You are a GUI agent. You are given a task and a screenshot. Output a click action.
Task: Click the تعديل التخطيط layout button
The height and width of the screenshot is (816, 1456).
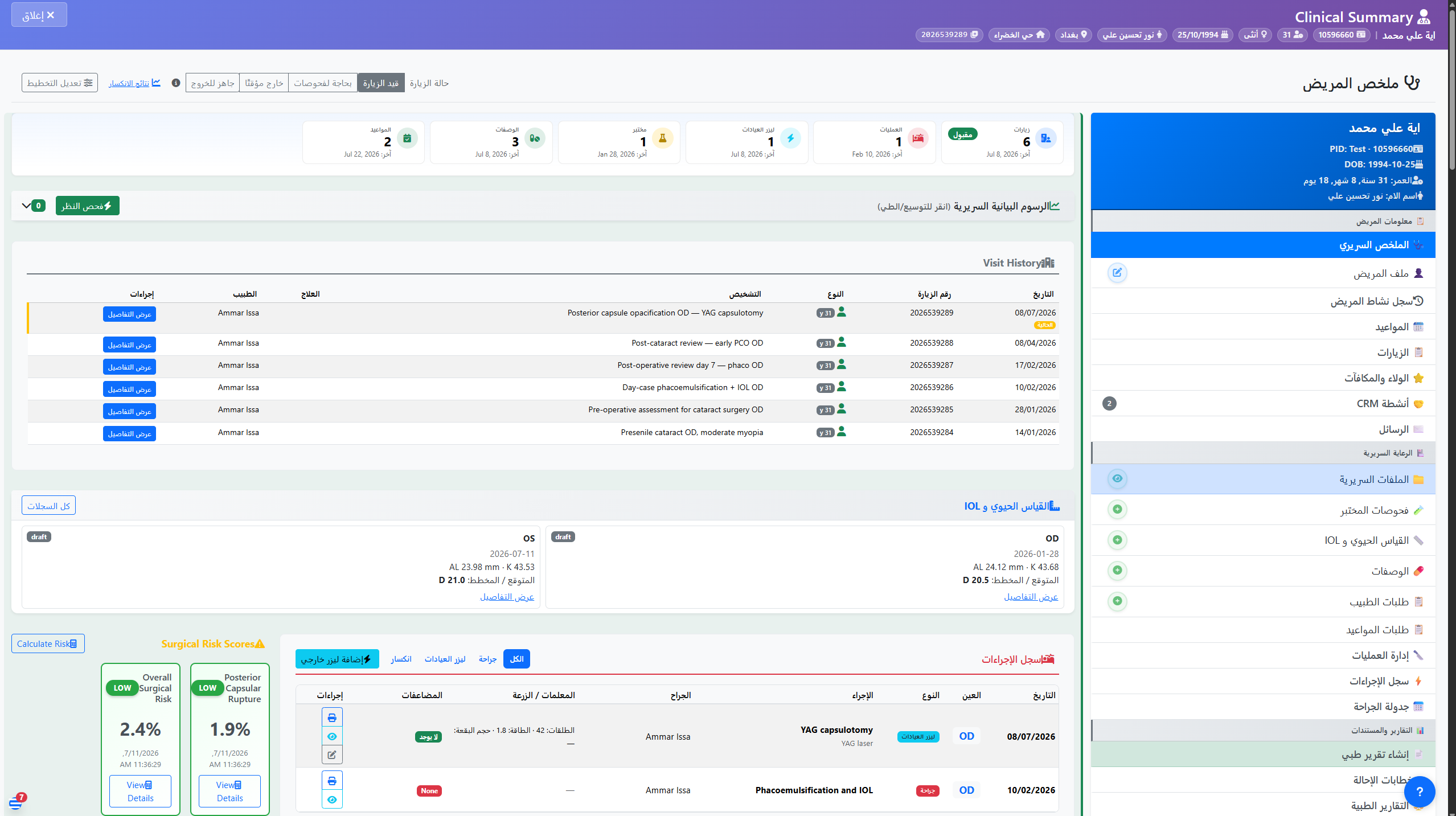60,83
